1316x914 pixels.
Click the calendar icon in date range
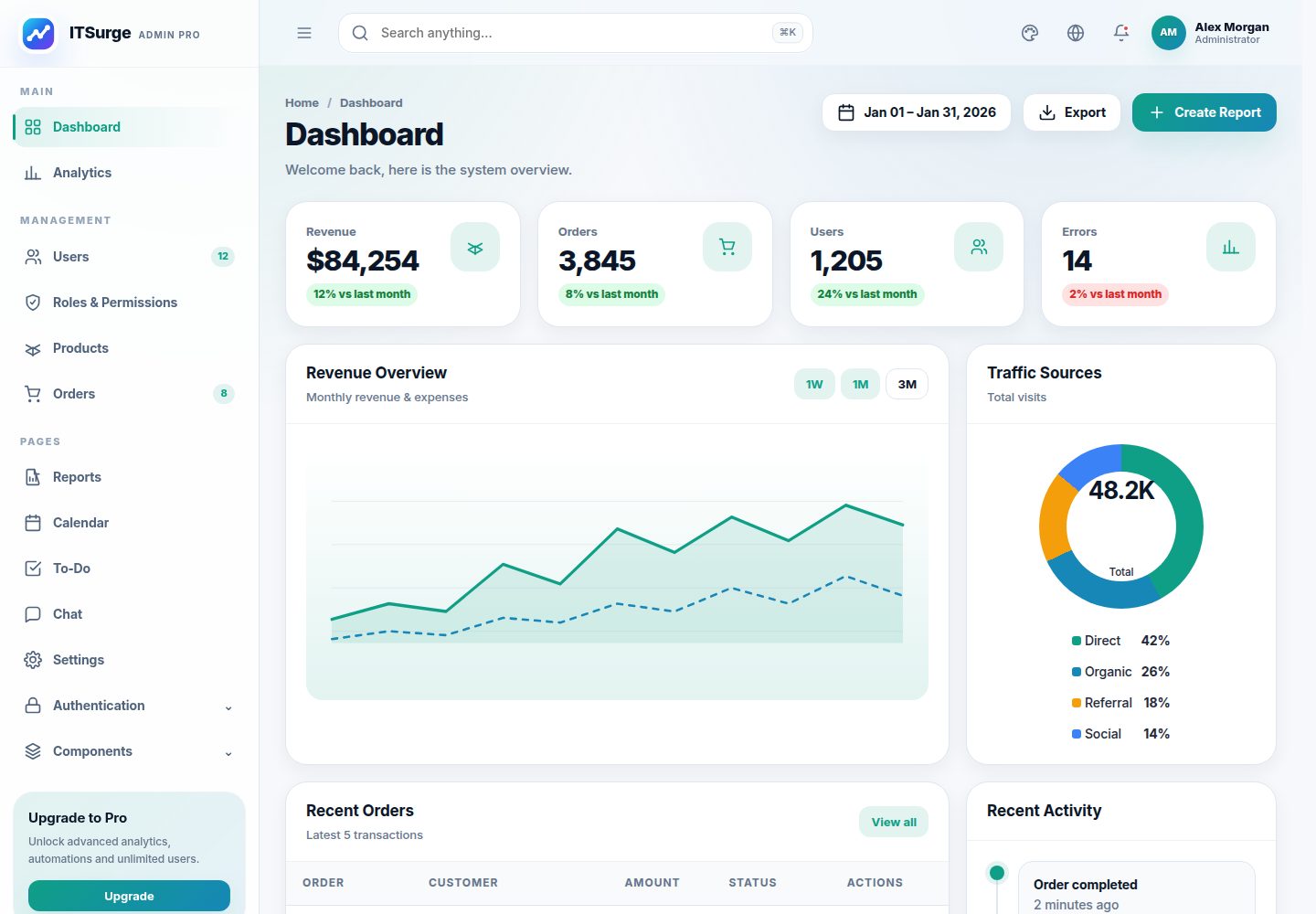point(846,112)
